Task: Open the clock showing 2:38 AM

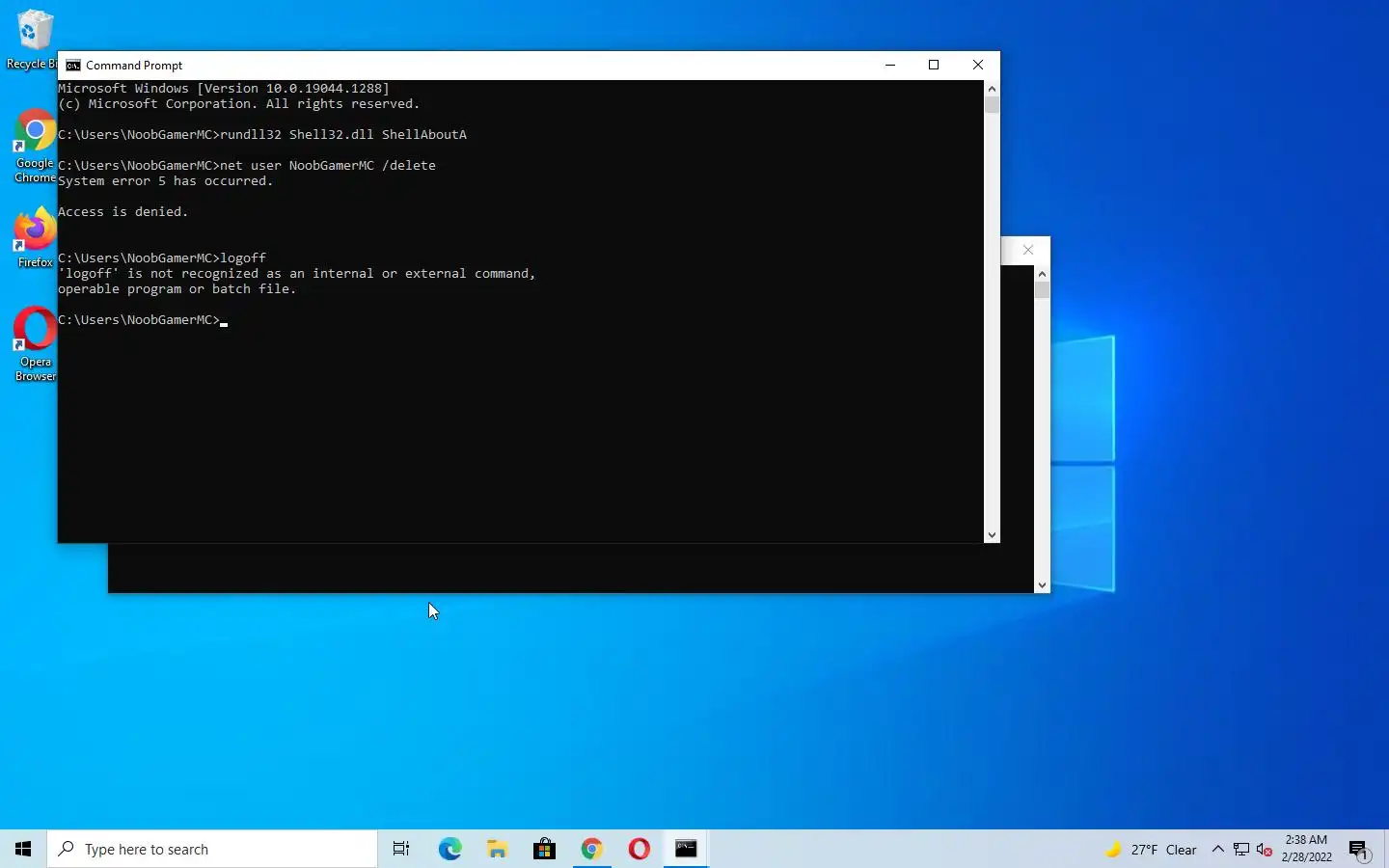Action: pyautogui.click(x=1307, y=849)
